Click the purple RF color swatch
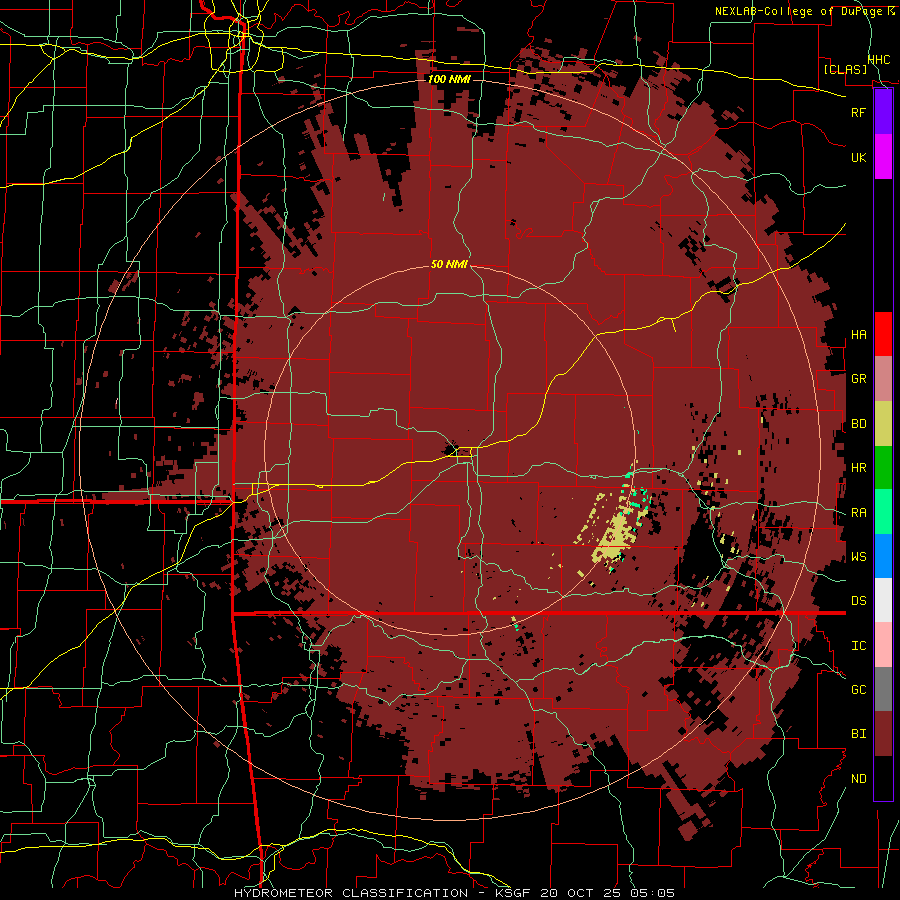 883,112
